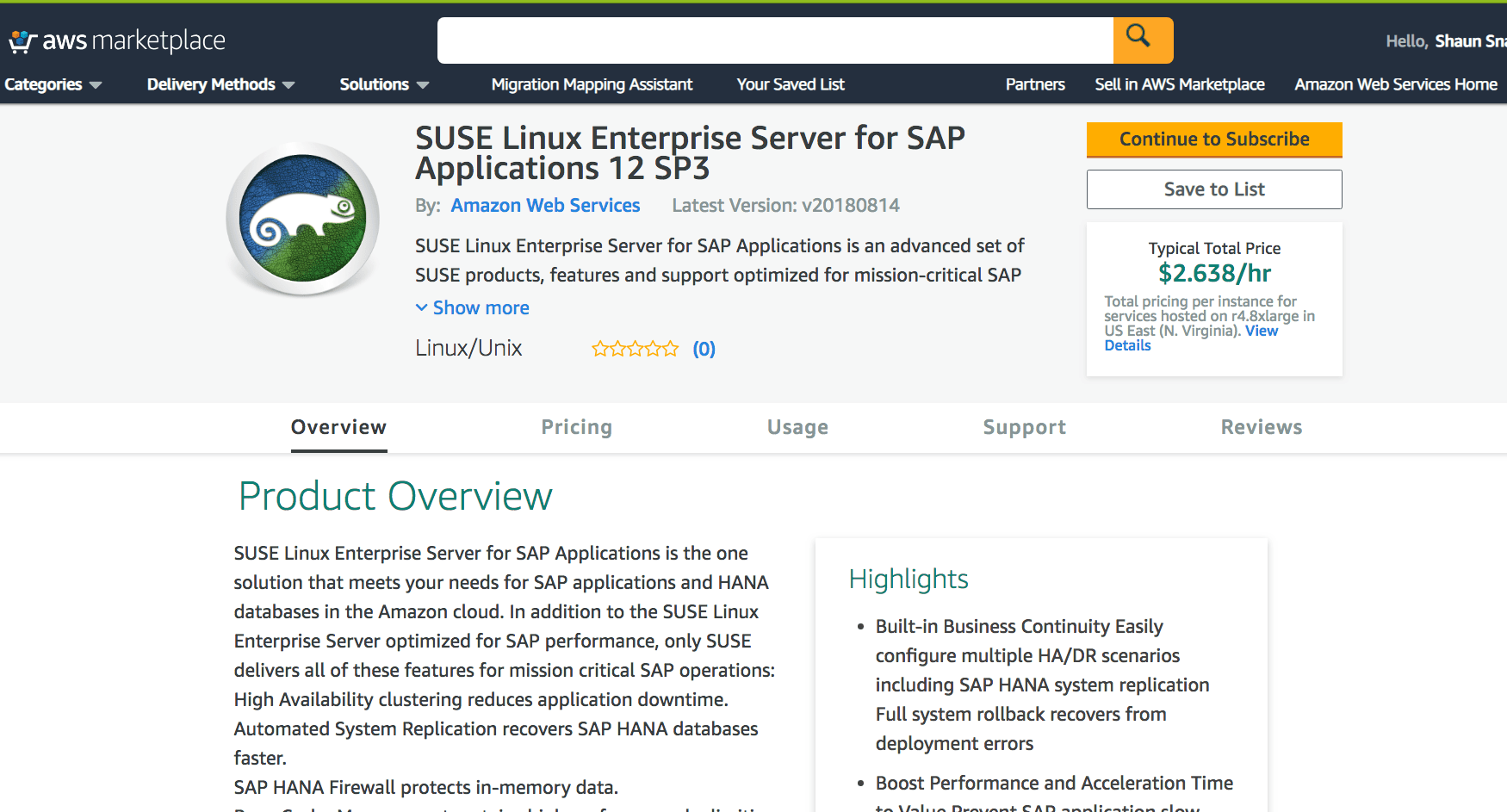Open the Hello, Shaun account menu
This screenshot has width=1507, height=812.
(x=1446, y=41)
